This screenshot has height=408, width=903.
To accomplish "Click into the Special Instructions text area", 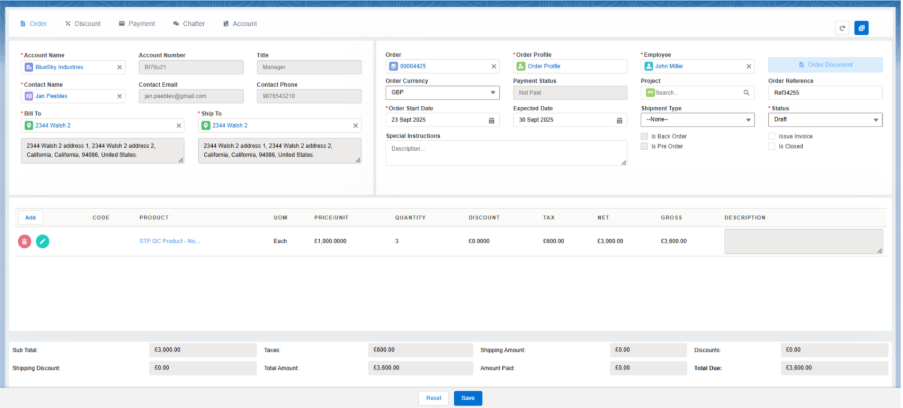I will point(506,153).
